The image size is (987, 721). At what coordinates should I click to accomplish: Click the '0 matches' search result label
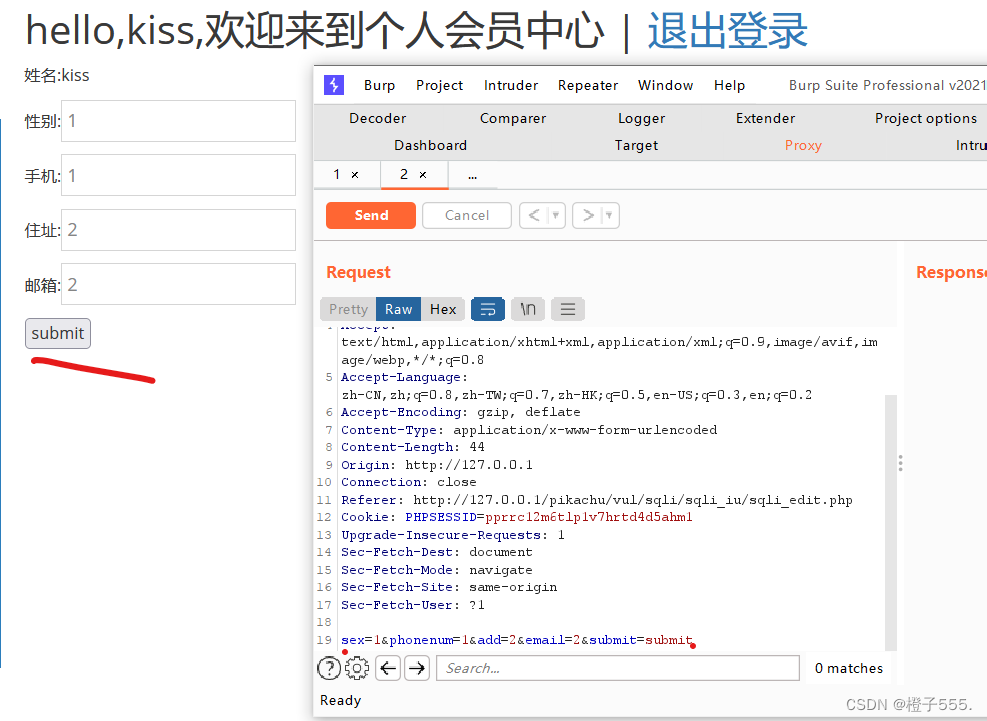[x=849, y=668]
